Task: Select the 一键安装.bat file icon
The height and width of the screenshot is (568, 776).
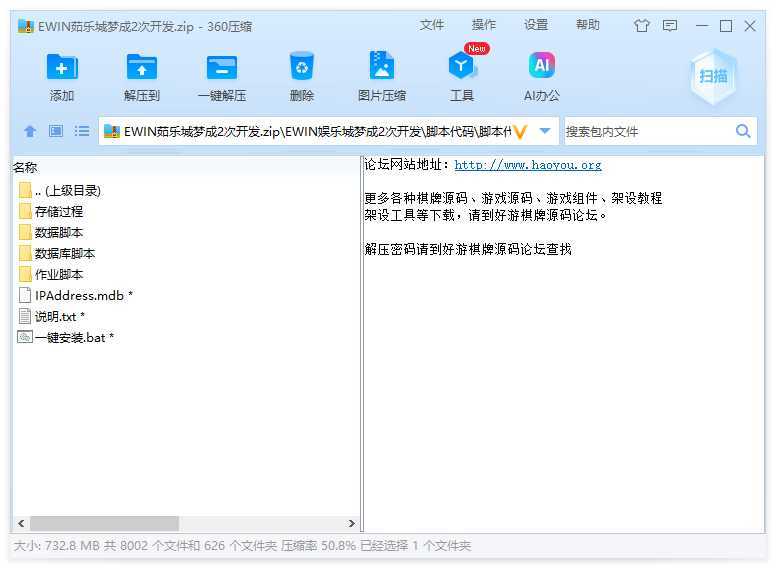Action: pos(25,337)
